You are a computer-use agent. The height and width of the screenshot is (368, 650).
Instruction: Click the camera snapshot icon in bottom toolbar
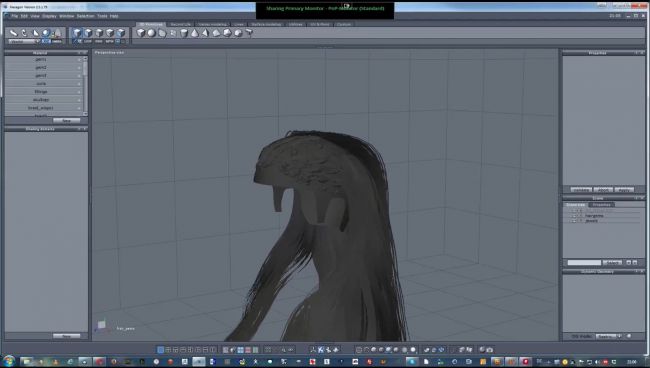(x=490, y=350)
